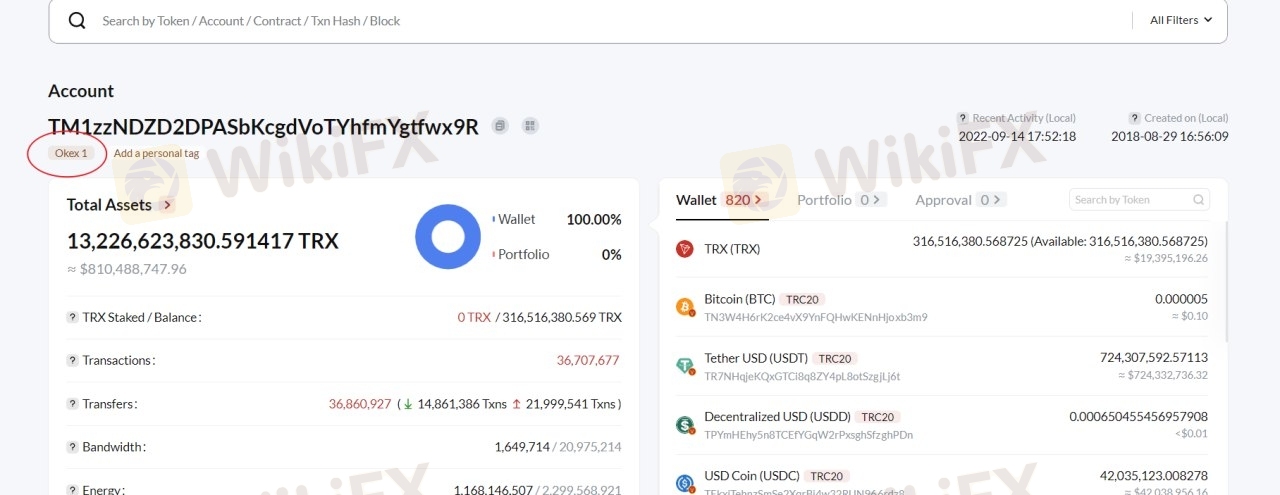Image resolution: width=1280 pixels, height=495 pixels.
Task: Click help icon beside Bandwidth
Action: 72,447
